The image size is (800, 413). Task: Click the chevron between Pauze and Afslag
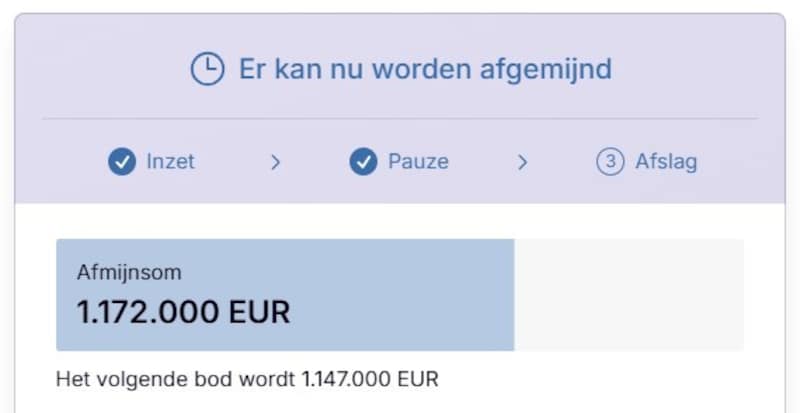tap(522, 162)
